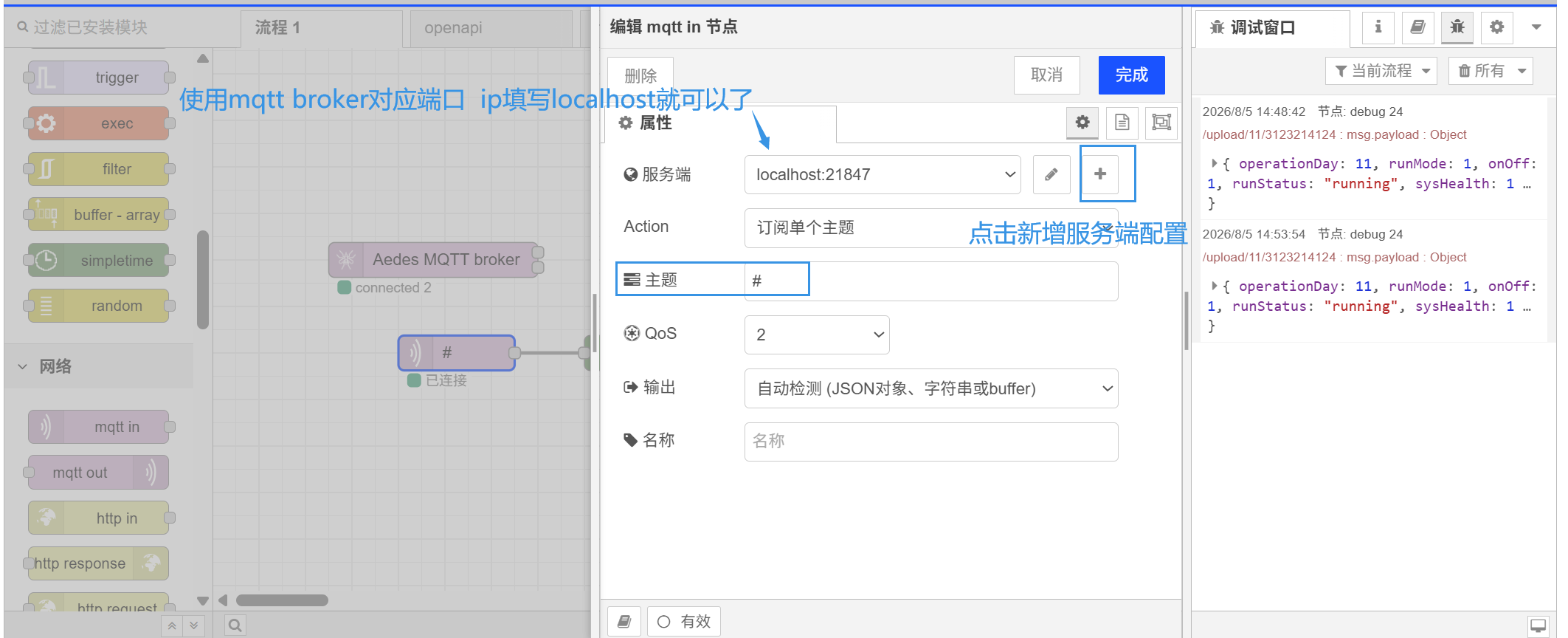Select the trigger palette node

tap(99, 78)
